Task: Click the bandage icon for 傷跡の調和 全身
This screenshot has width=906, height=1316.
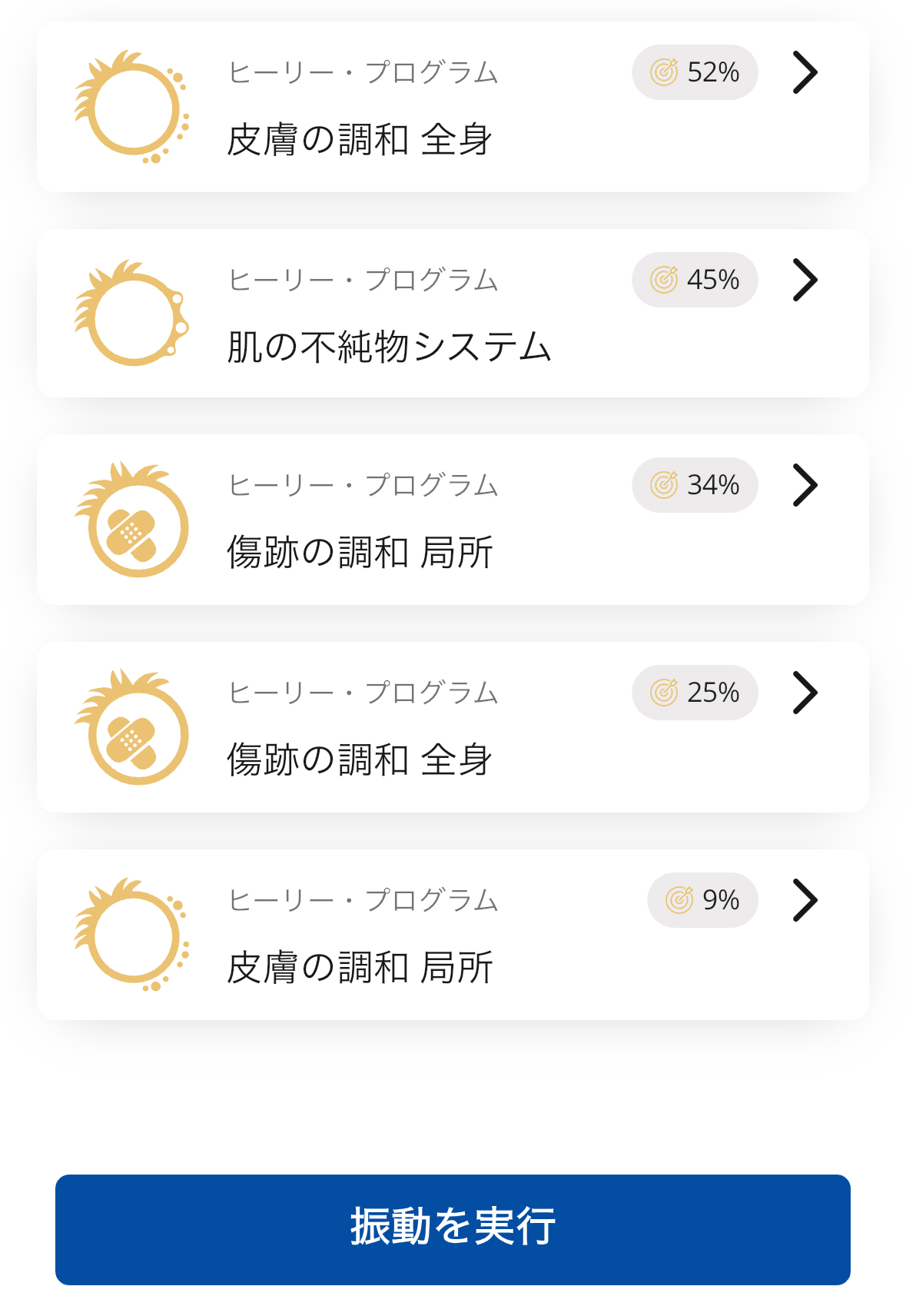Action: coord(131,728)
